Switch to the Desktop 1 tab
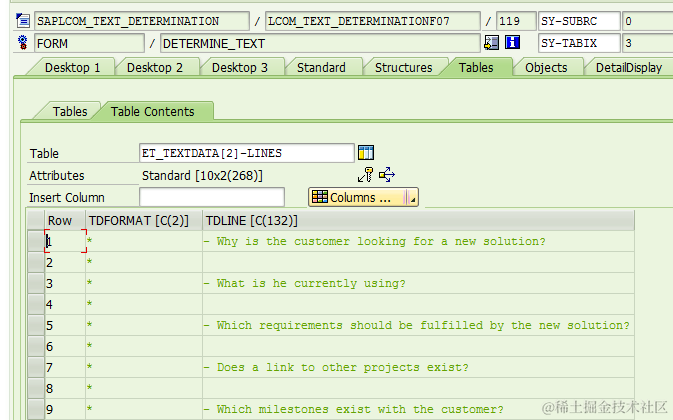The image size is (673, 420). coord(72,68)
